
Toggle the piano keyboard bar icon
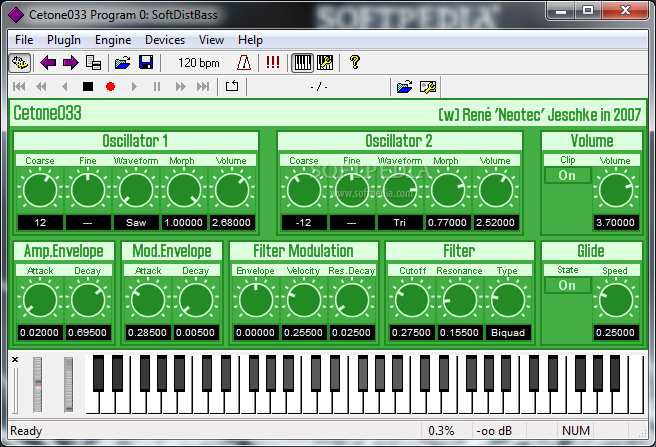click(302, 63)
